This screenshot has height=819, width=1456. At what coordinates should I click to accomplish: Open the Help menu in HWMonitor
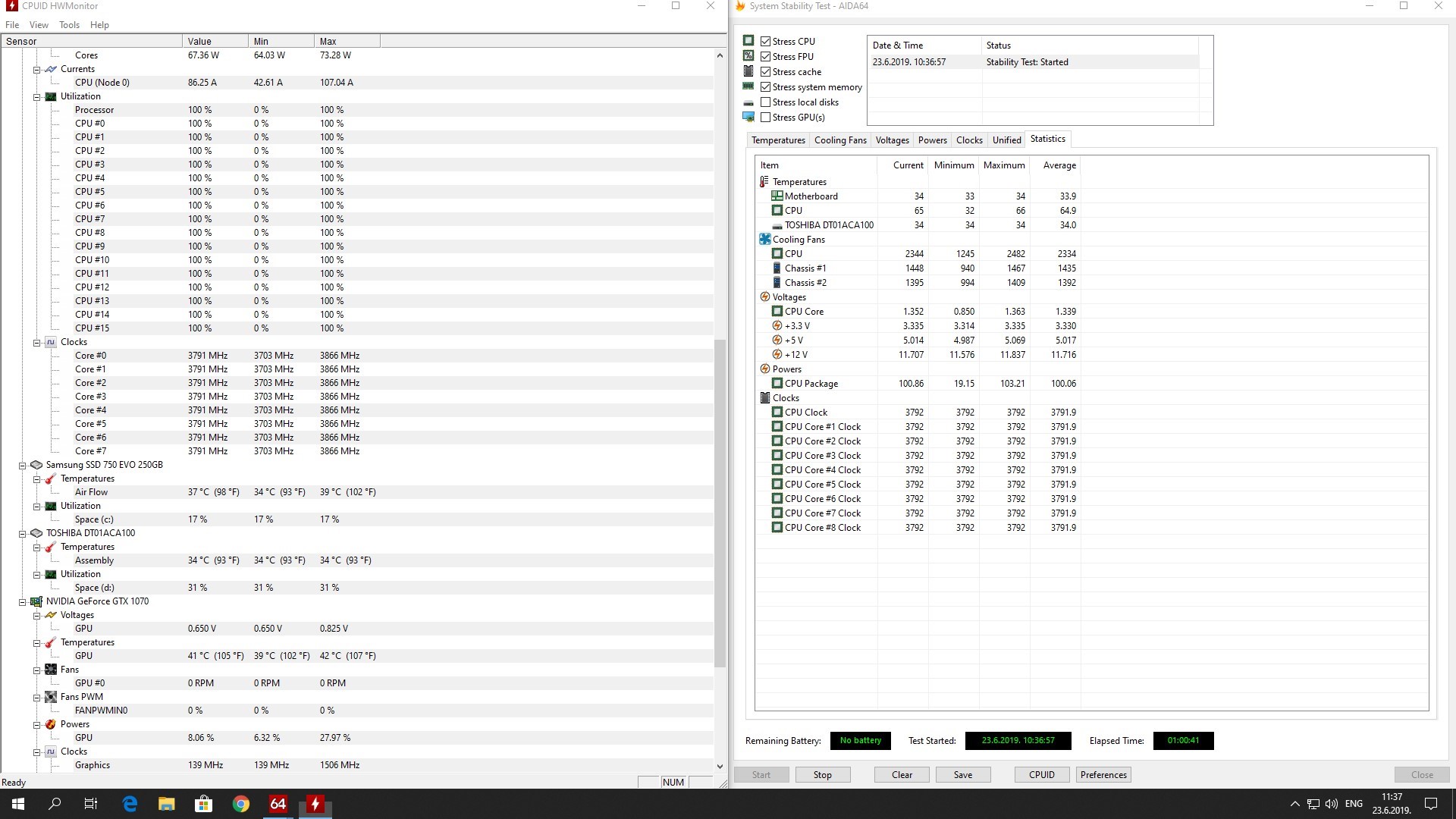click(99, 25)
